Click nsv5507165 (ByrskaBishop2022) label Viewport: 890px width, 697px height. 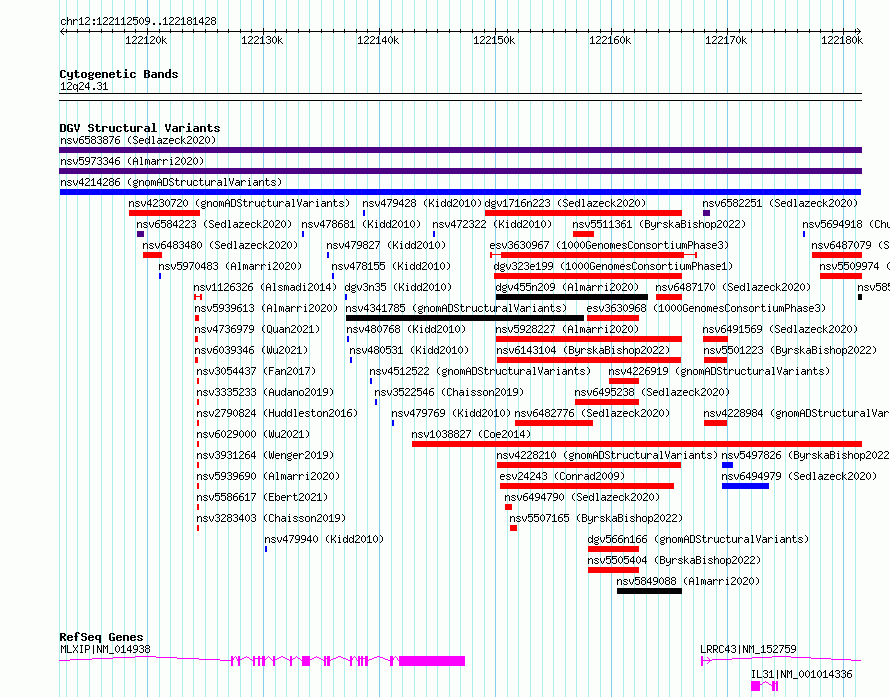(596, 518)
